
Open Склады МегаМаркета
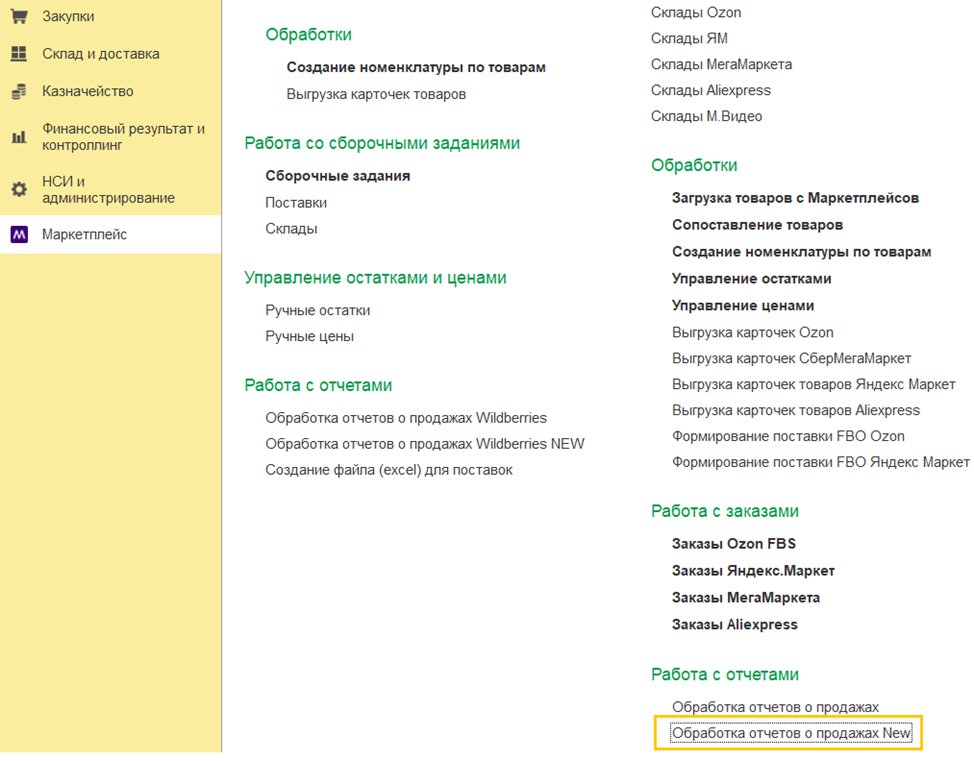[x=722, y=65]
